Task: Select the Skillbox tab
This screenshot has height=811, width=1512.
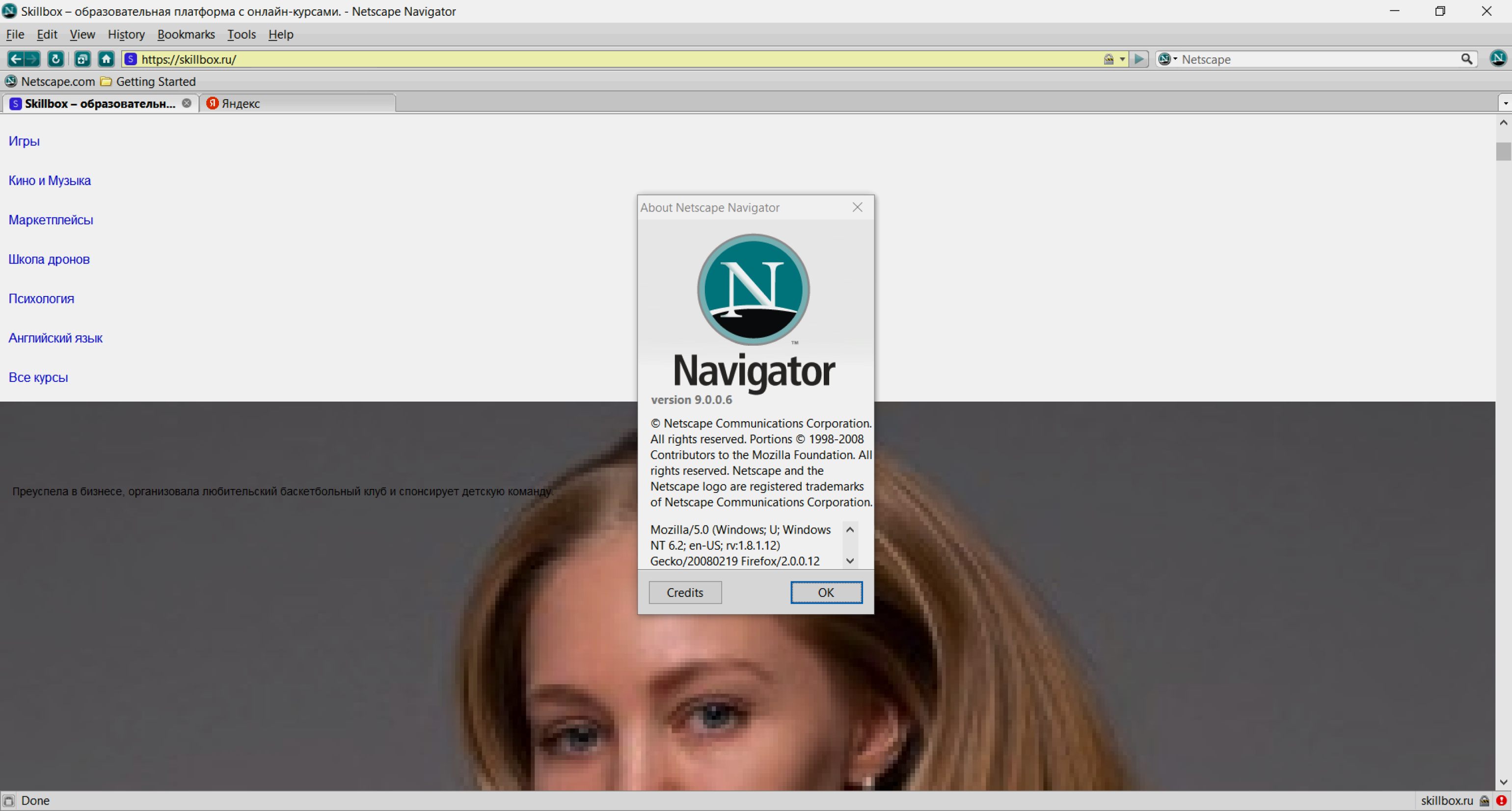Action: click(96, 102)
